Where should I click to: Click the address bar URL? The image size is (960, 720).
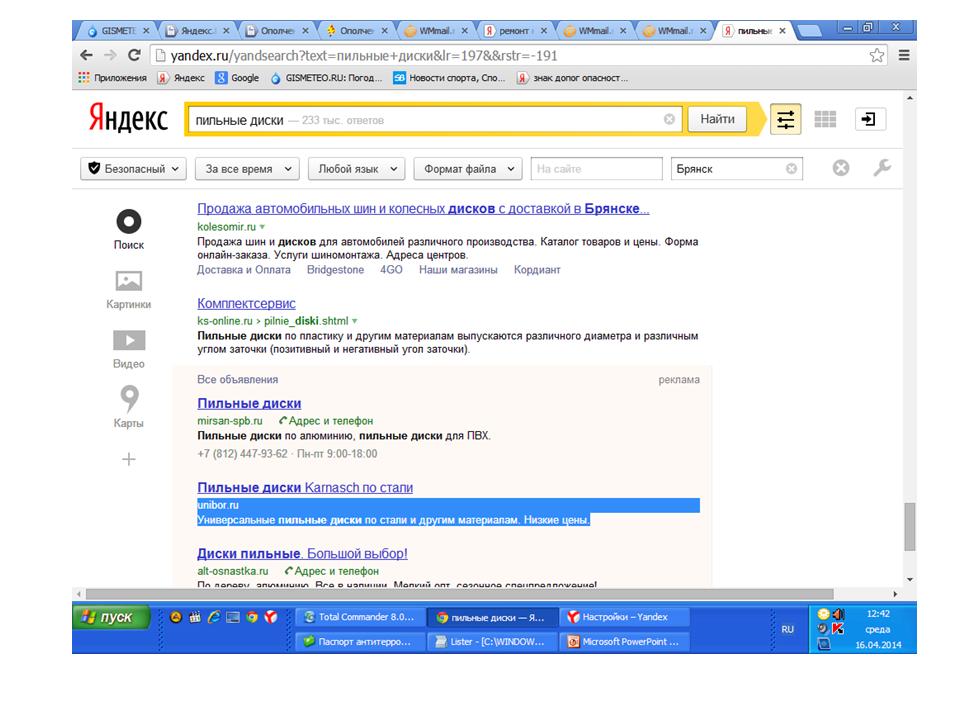364,56
